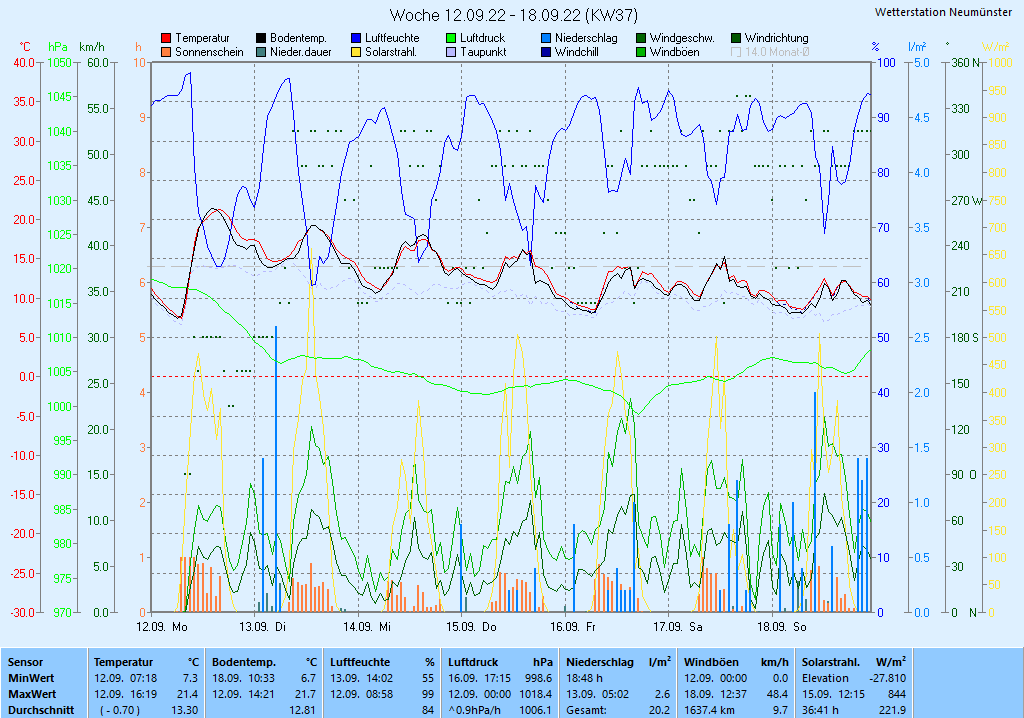Click the MinWert row label
The width and height of the screenshot is (1024, 718).
[x=31, y=678]
